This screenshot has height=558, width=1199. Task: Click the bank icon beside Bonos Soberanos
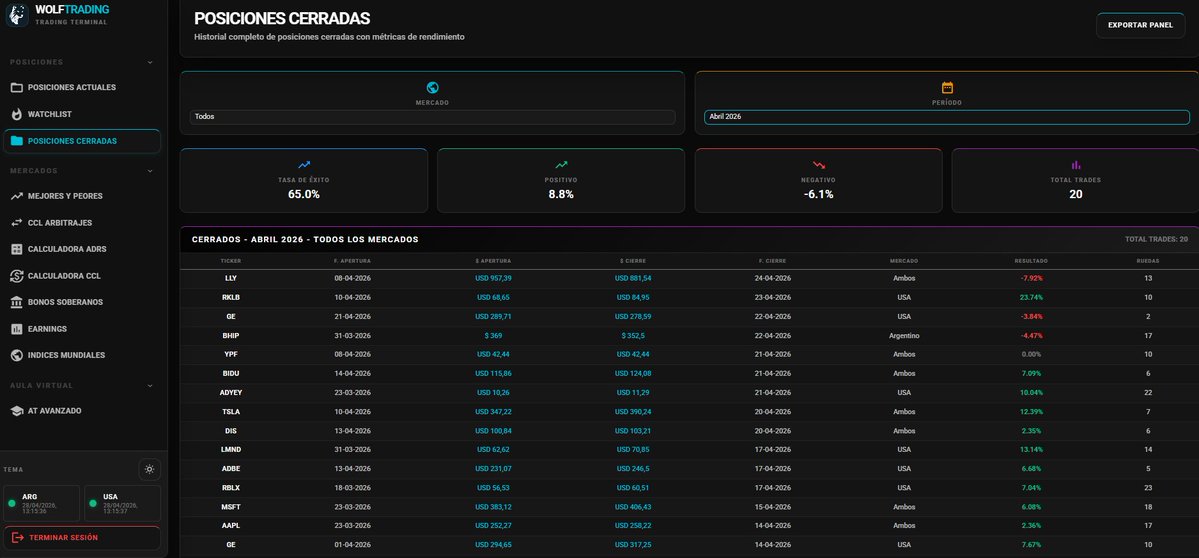[17, 303]
